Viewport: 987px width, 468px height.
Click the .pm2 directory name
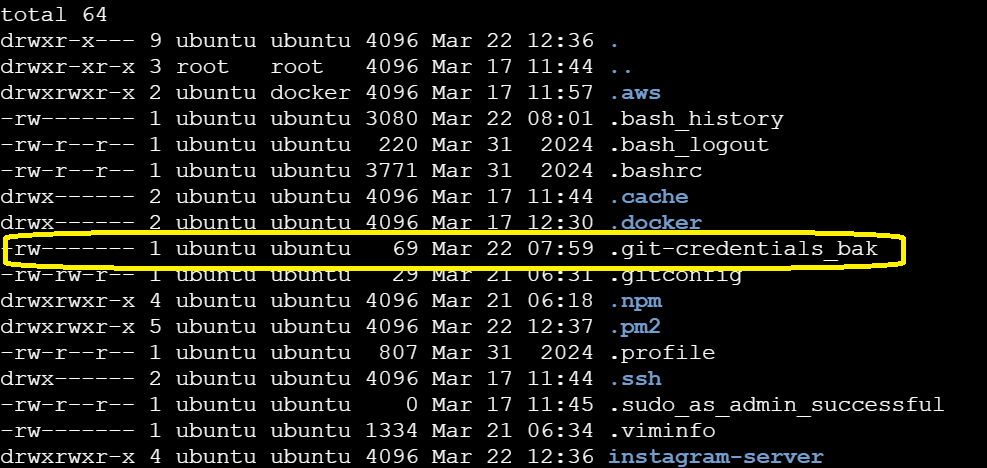(635, 327)
